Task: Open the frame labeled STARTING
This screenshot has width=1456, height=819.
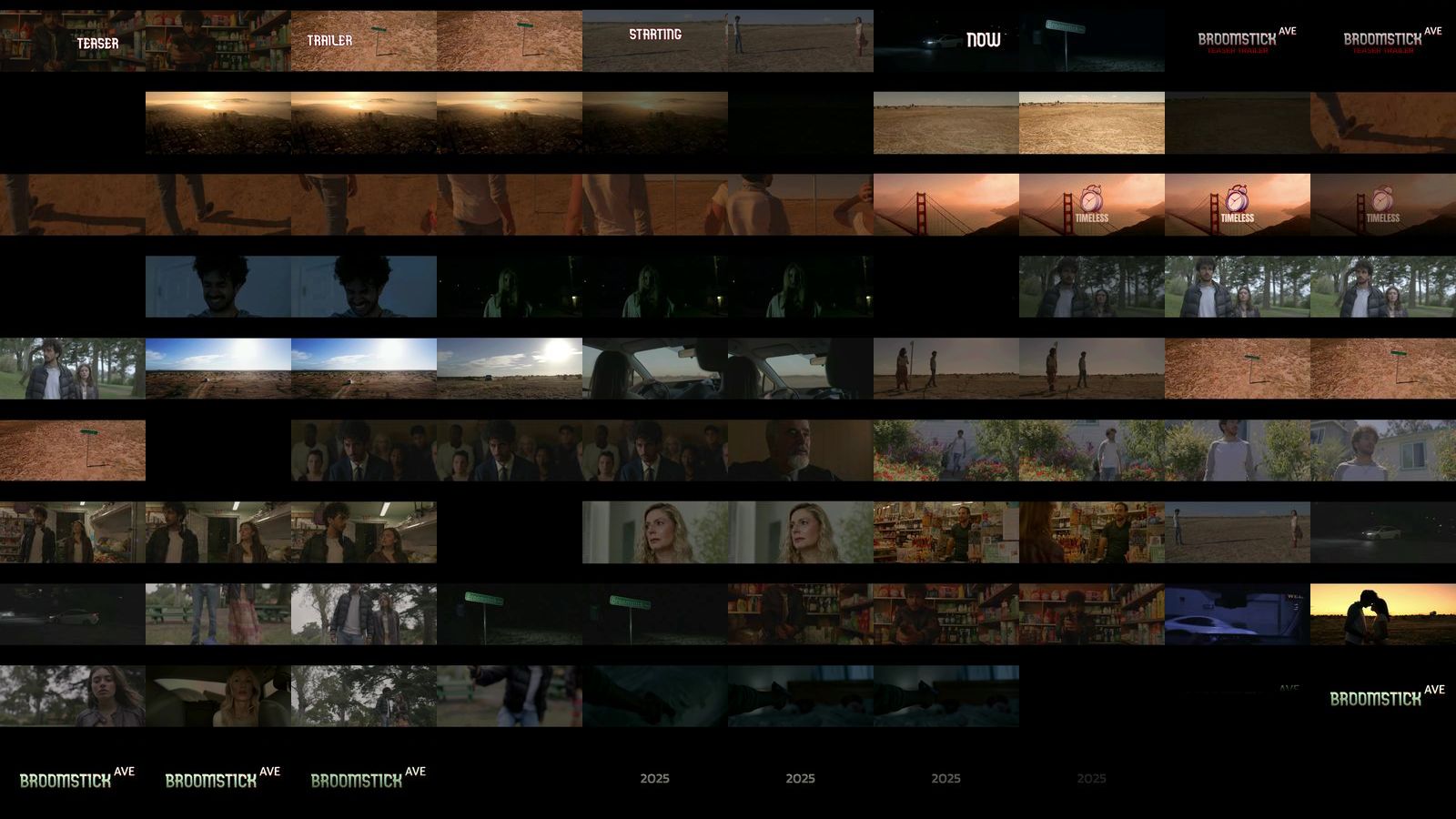Action: 655,41
